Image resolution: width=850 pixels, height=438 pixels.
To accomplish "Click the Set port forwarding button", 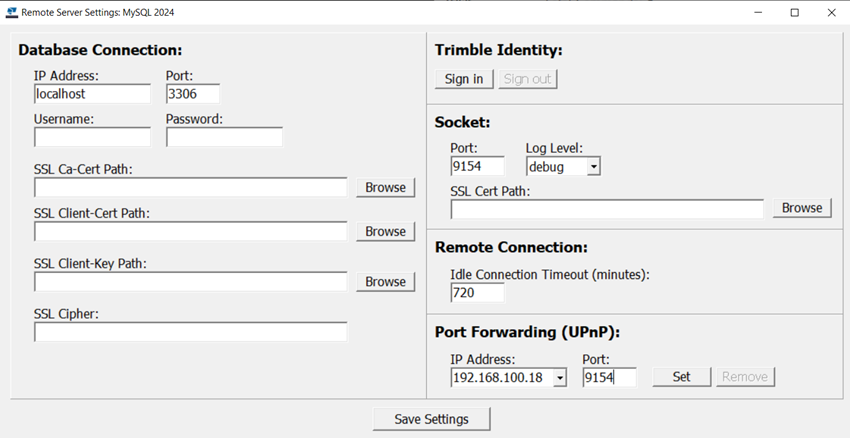I will tap(681, 377).
